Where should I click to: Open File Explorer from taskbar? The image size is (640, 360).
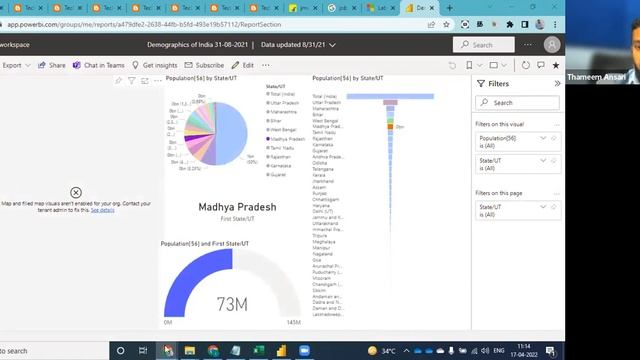(190, 351)
